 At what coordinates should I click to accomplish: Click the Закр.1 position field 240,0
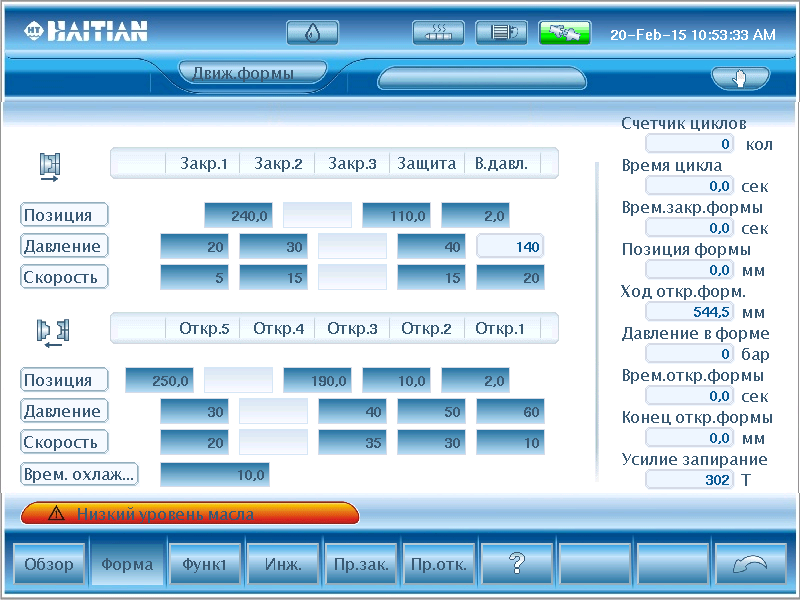tap(239, 215)
